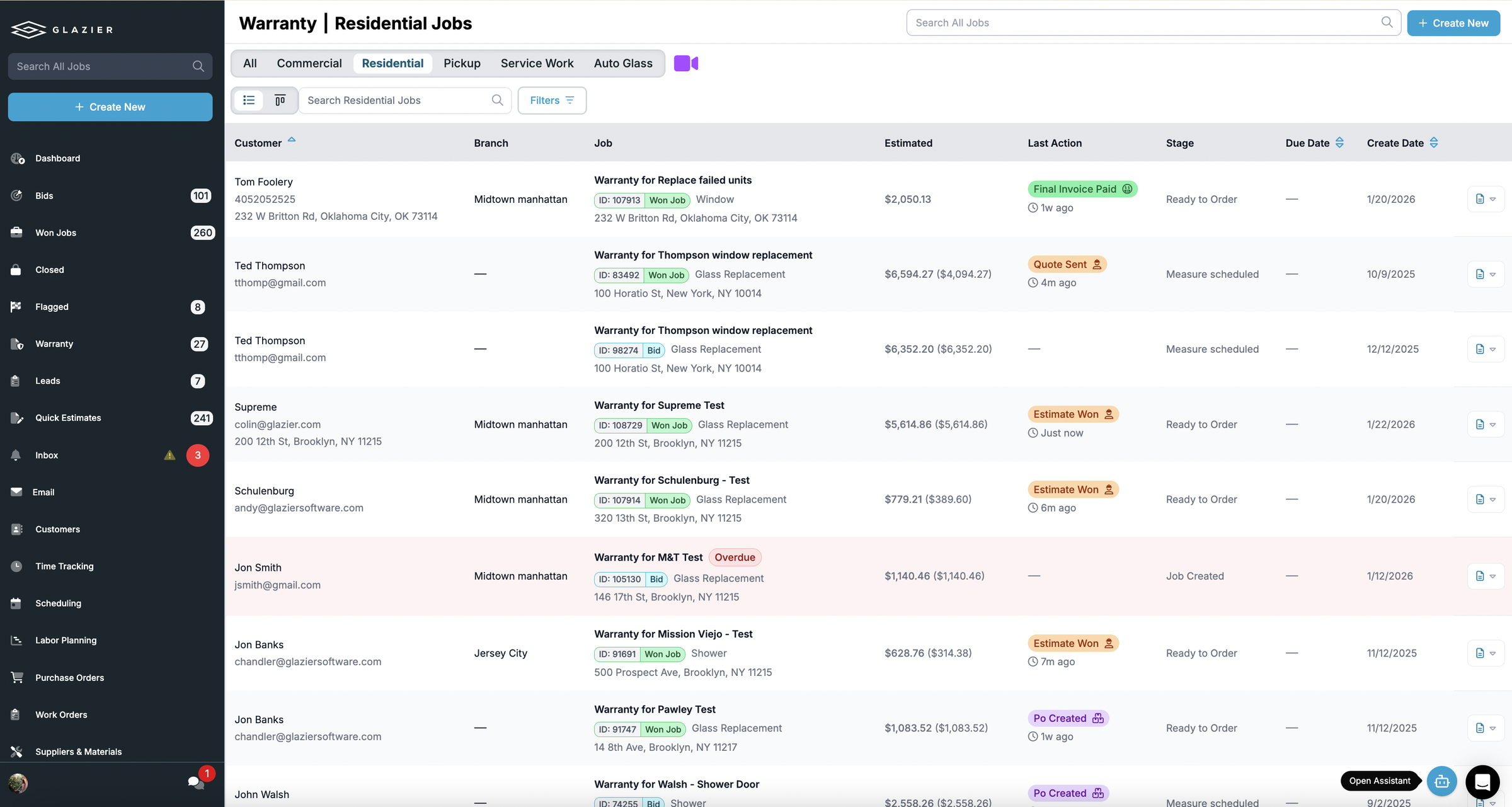Viewport: 1512px width, 807px height.
Task: Click the purple video camera icon
Action: point(685,64)
